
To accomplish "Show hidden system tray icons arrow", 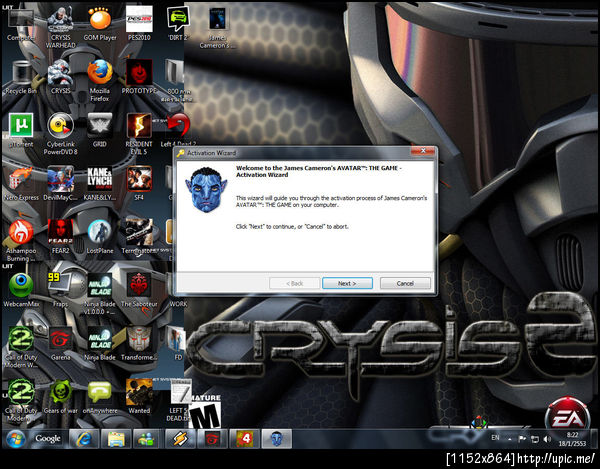I will pyautogui.click(x=510, y=439).
